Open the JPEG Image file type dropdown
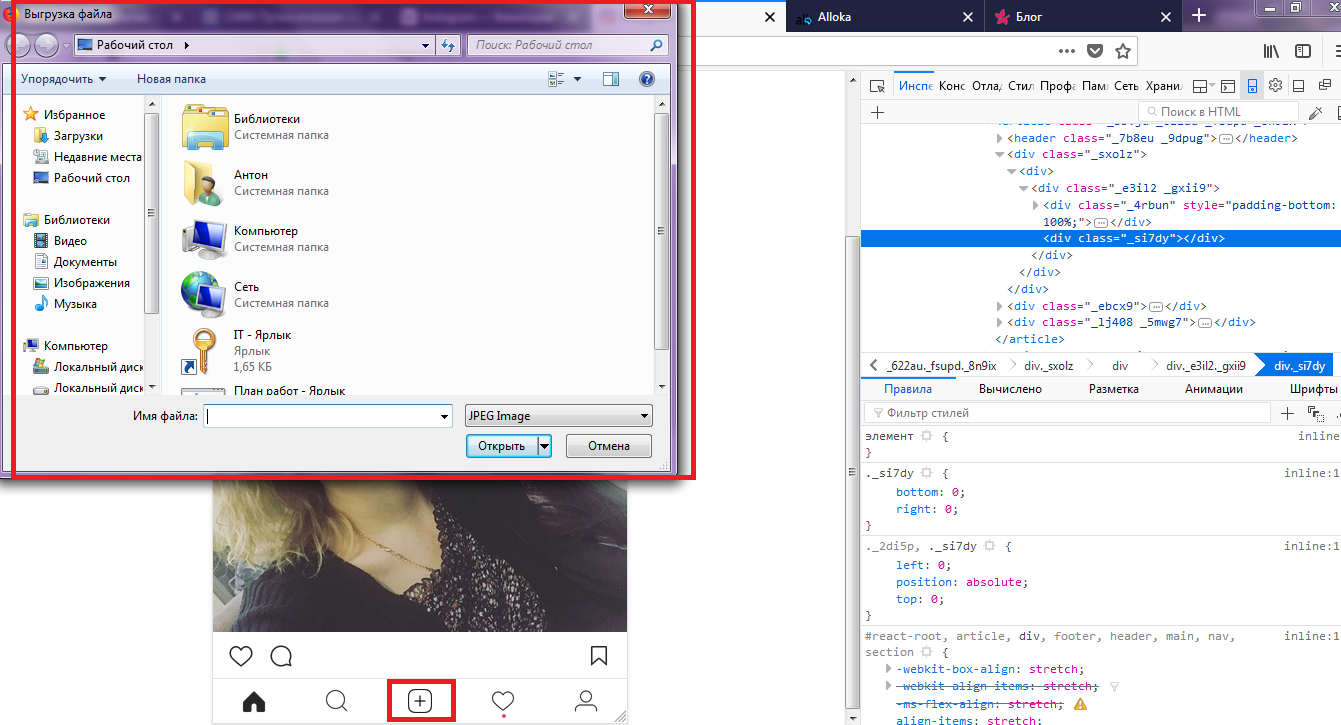 tap(558, 416)
